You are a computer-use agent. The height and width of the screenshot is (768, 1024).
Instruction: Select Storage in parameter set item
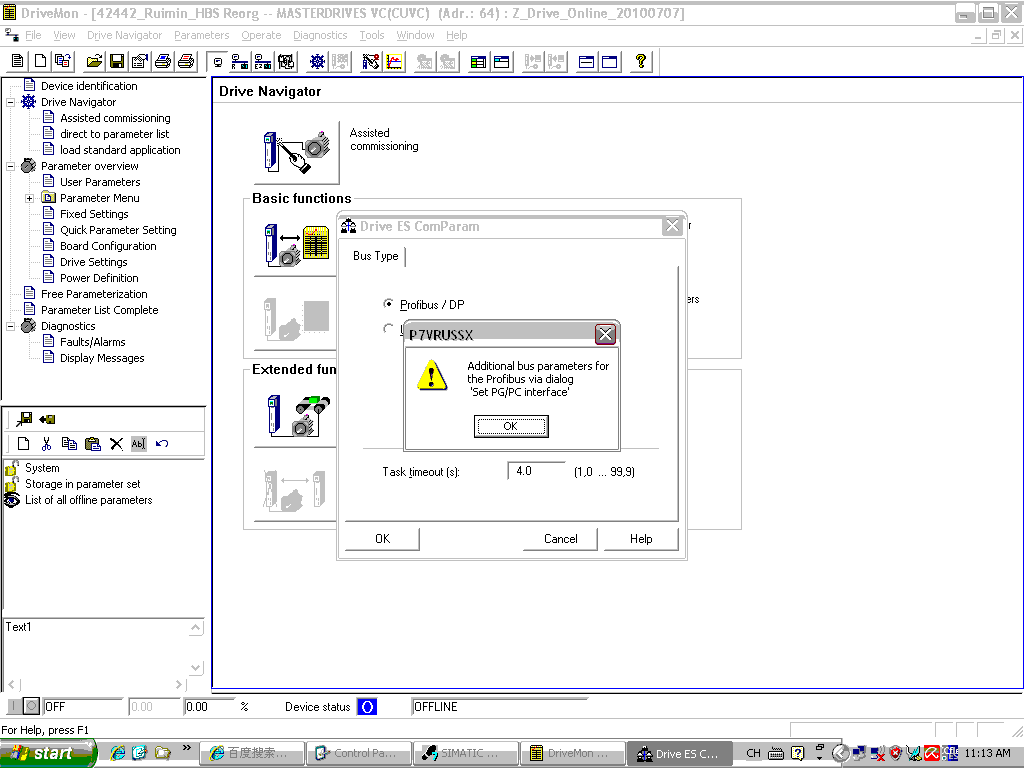[x=82, y=484]
